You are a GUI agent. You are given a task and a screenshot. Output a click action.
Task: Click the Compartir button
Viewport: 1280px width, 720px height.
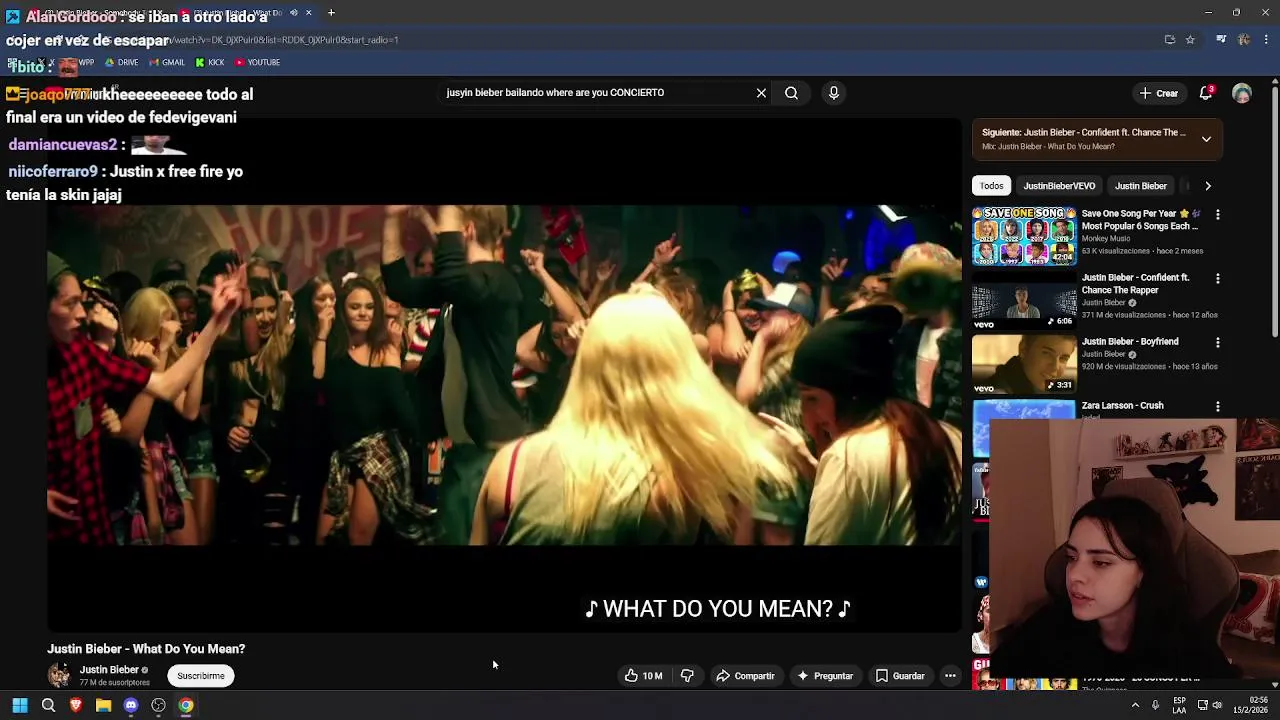pyautogui.click(x=745, y=676)
